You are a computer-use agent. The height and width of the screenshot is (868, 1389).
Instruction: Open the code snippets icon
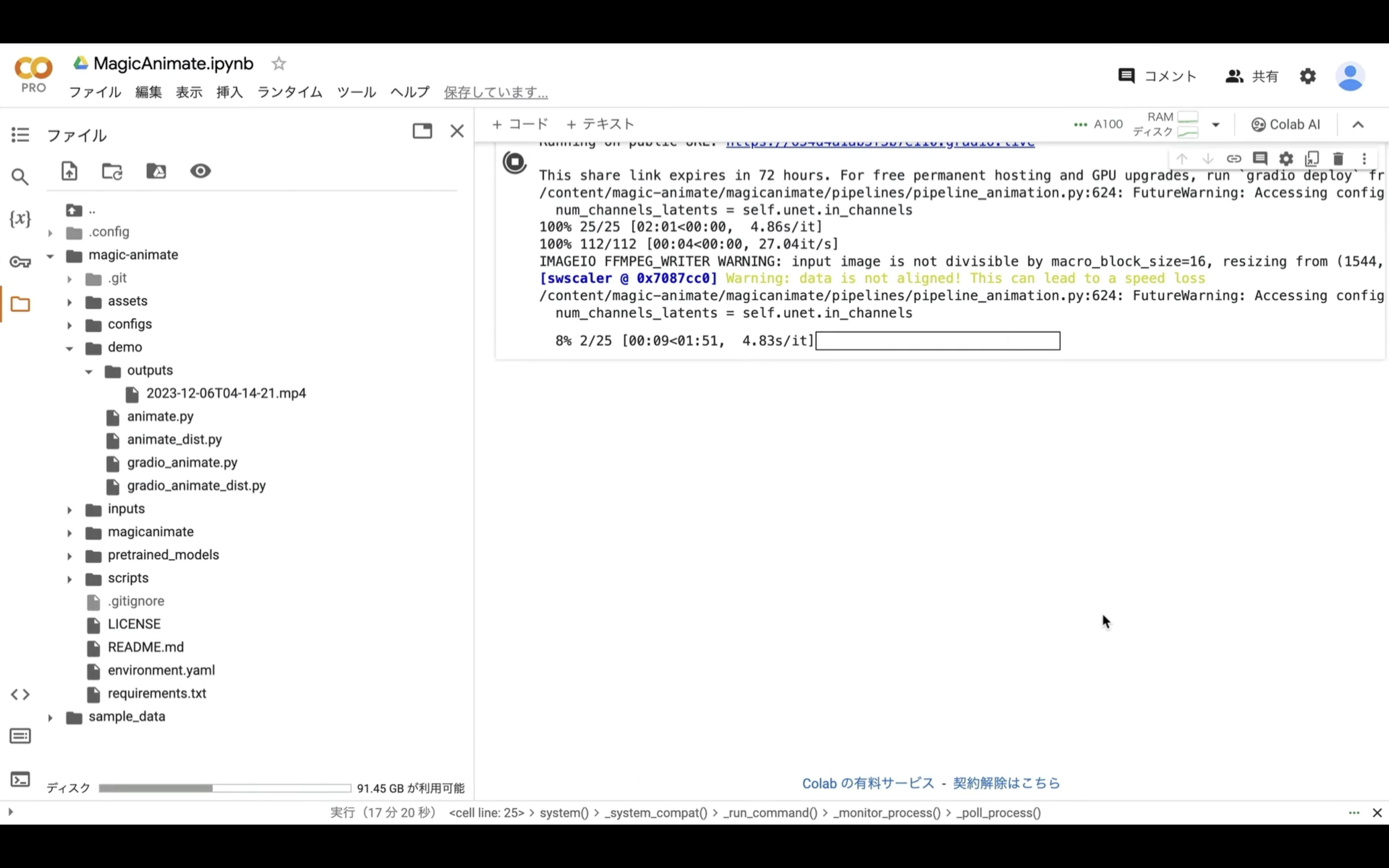coord(20,694)
